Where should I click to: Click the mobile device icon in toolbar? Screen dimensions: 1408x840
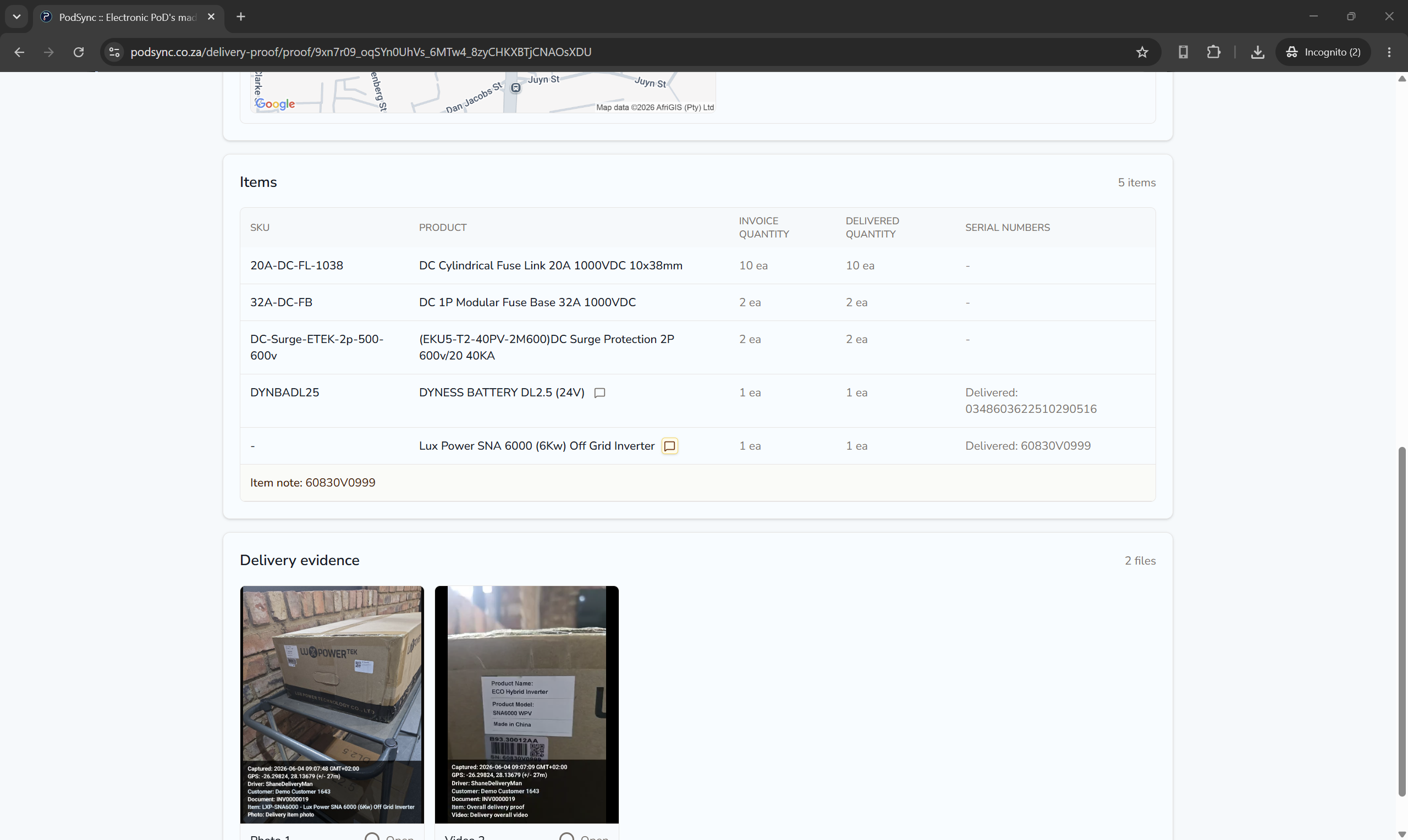tap(1182, 52)
